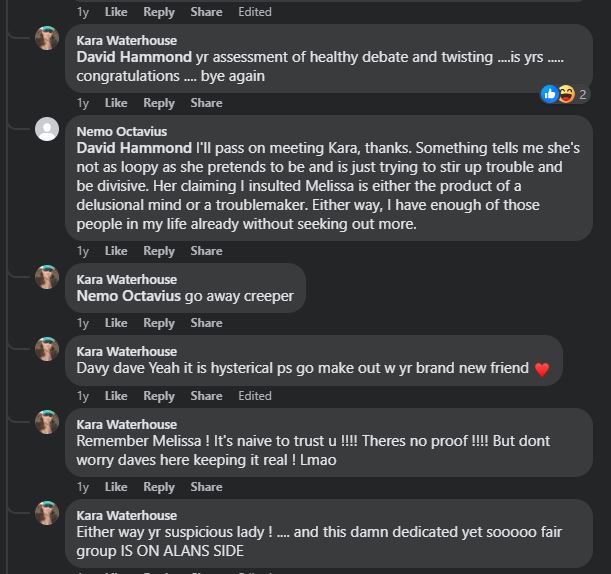Image resolution: width=611 pixels, height=574 pixels.
Task: Share Kara's 'Remember Melissa' comment
Action: click(x=206, y=487)
